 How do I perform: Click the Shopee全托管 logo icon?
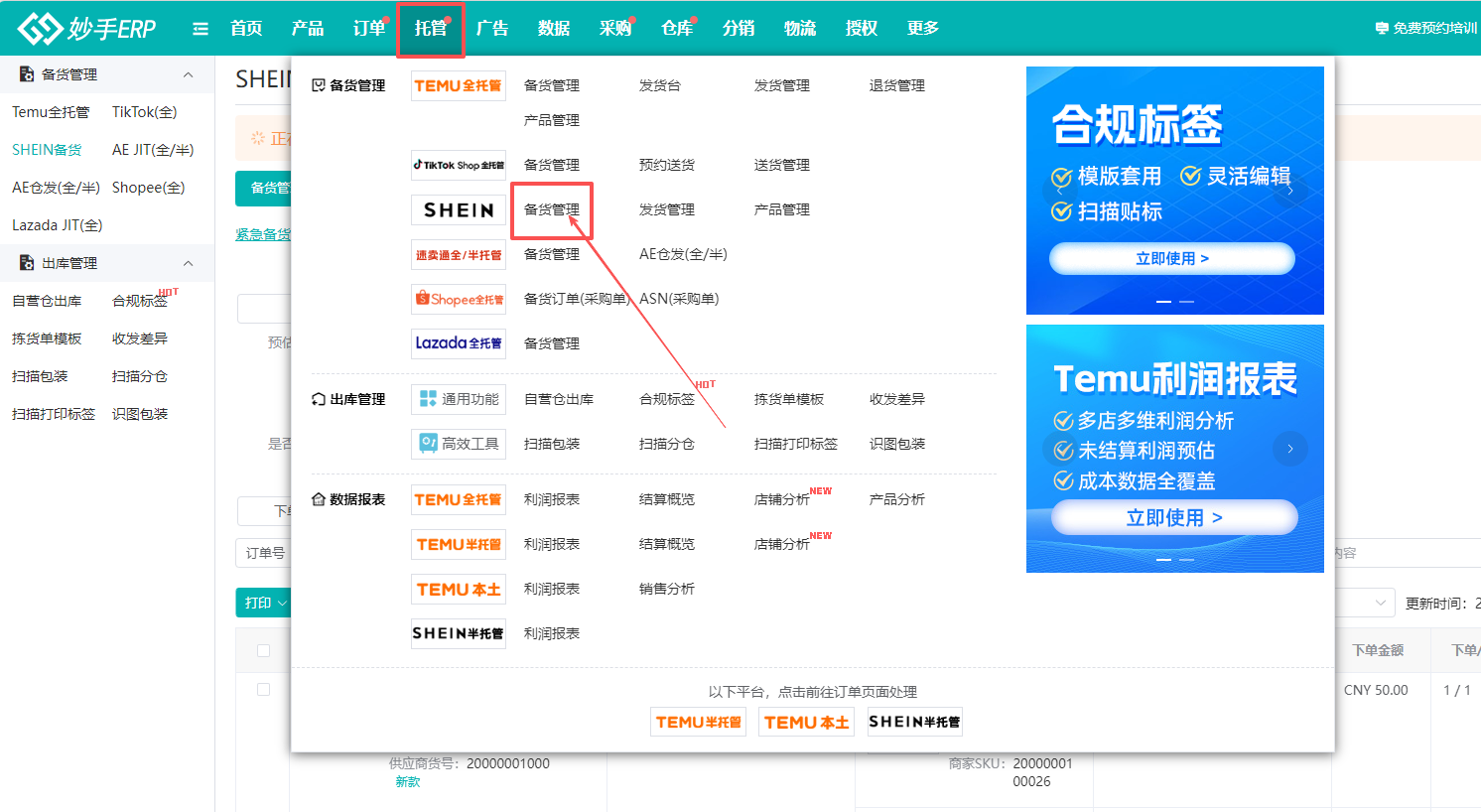458,298
